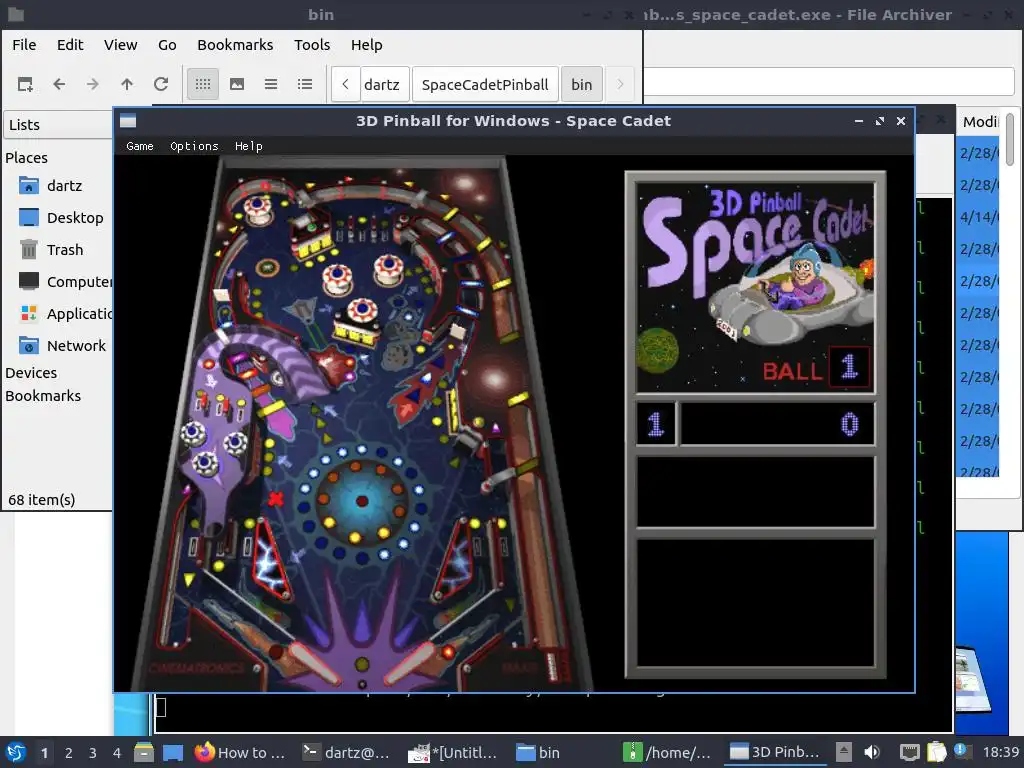Maximize the 3D Pinball window
The width and height of the screenshot is (1024, 768).
880,121
